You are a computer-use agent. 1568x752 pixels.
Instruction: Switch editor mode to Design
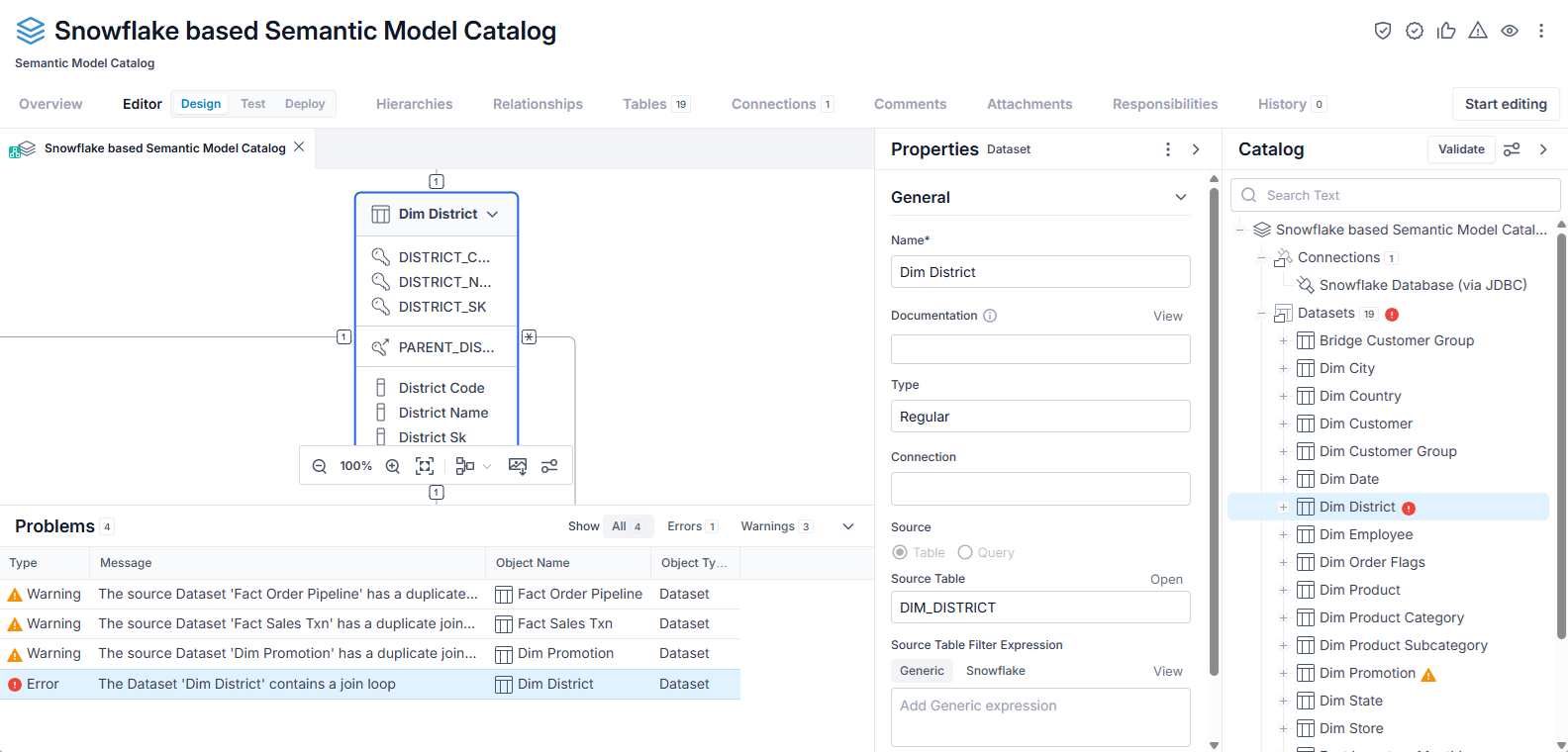click(201, 104)
